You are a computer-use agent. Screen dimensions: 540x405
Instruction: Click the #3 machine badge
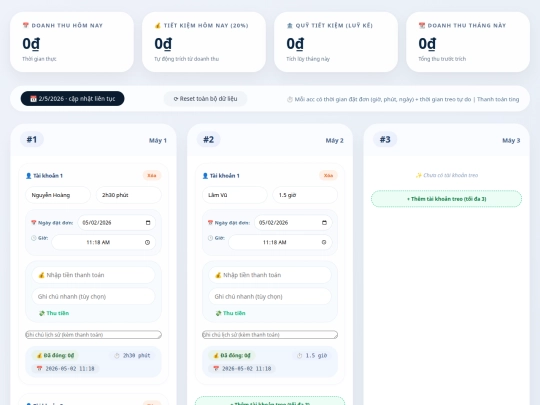click(385, 139)
